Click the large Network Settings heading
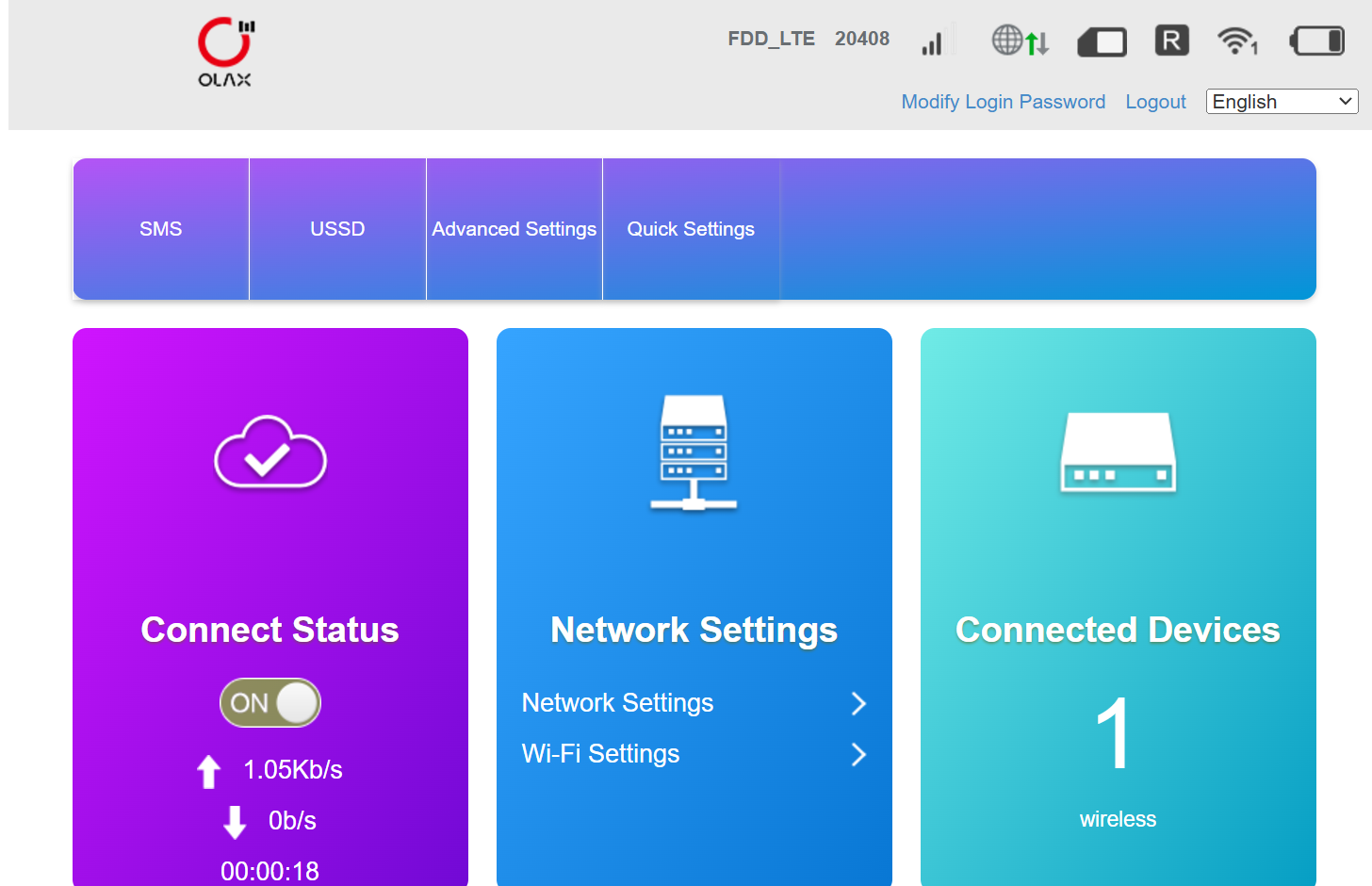 694,630
